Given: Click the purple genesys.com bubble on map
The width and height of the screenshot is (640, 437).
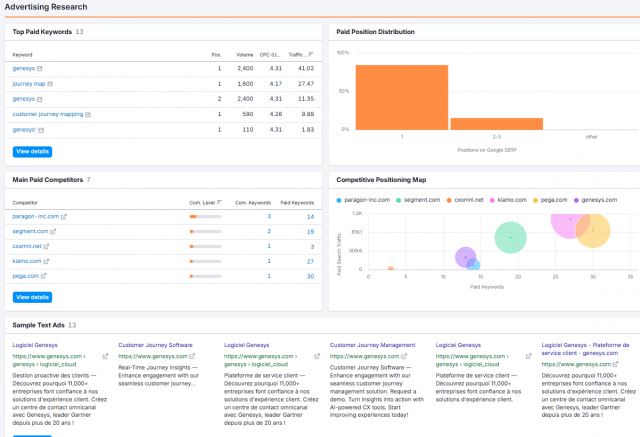Looking at the screenshot, I should click(464, 257).
